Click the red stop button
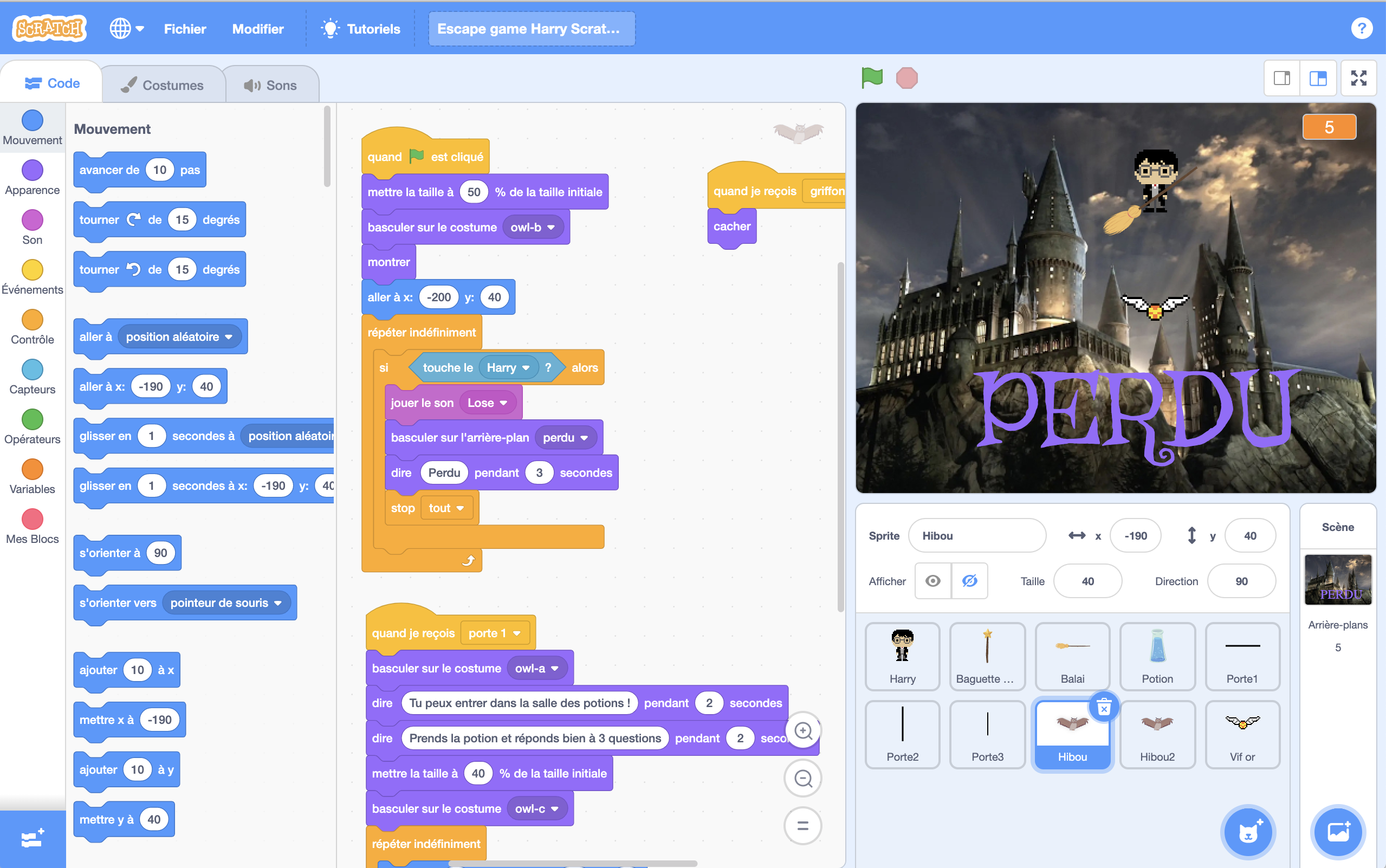The image size is (1386, 868). [906, 78]
